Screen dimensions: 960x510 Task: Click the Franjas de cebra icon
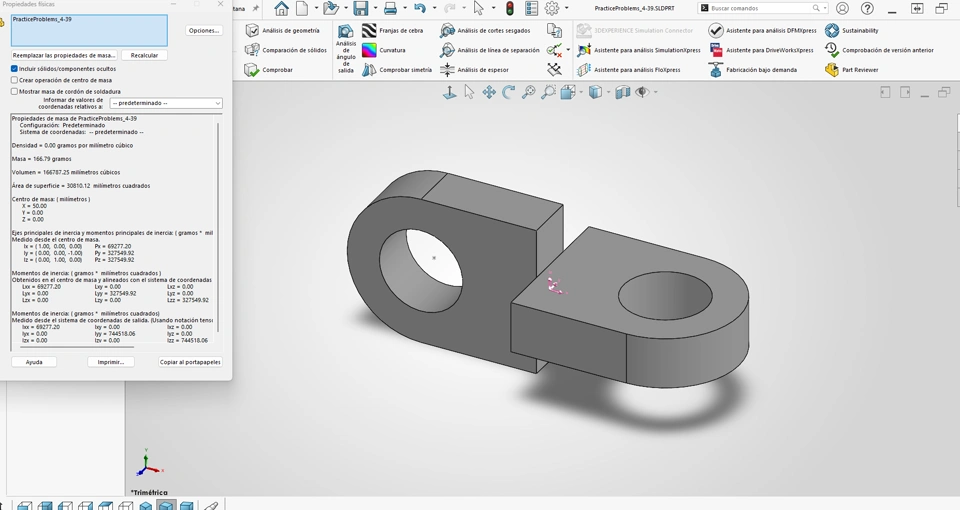[370, 31]
